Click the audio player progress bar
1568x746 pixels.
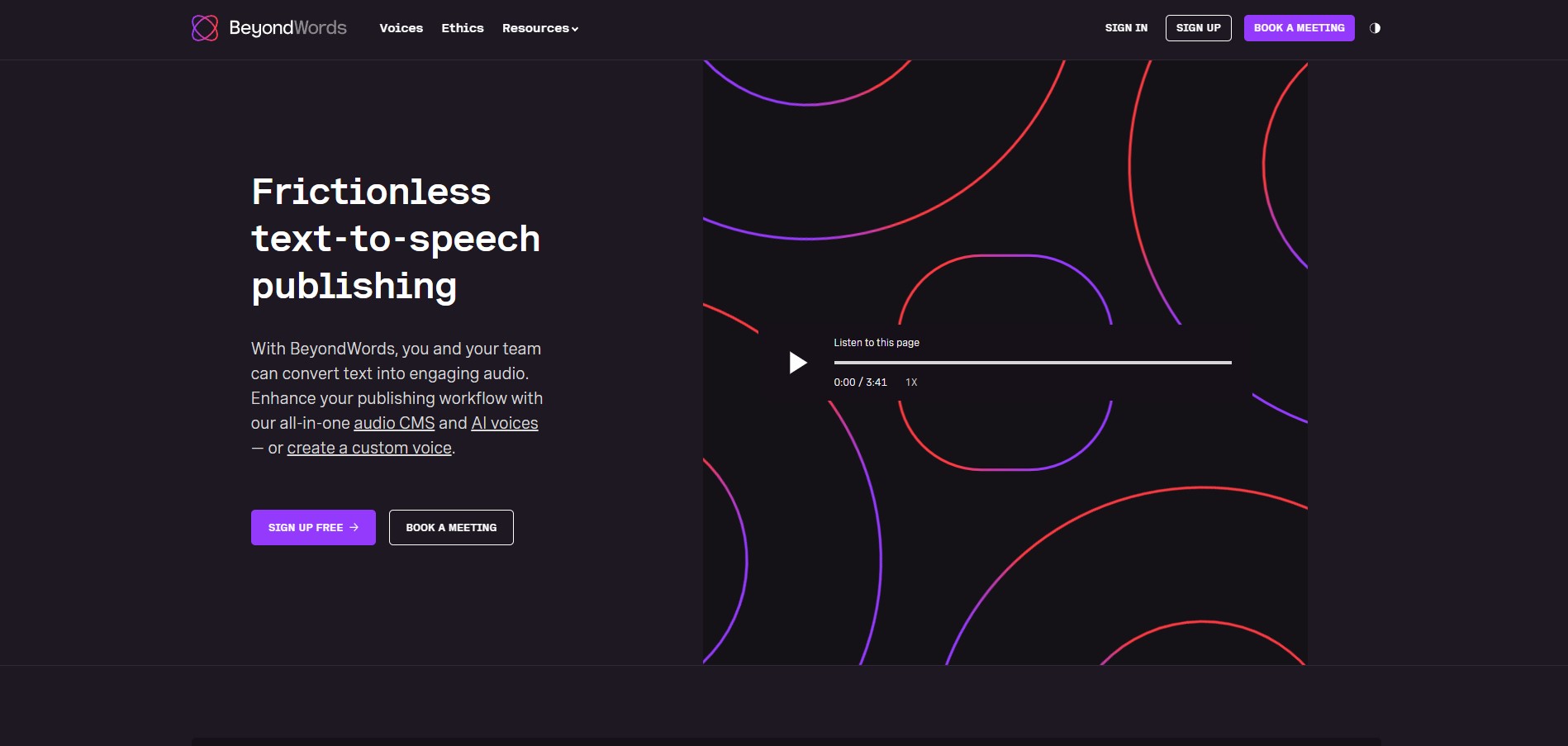click(1033, 362)
